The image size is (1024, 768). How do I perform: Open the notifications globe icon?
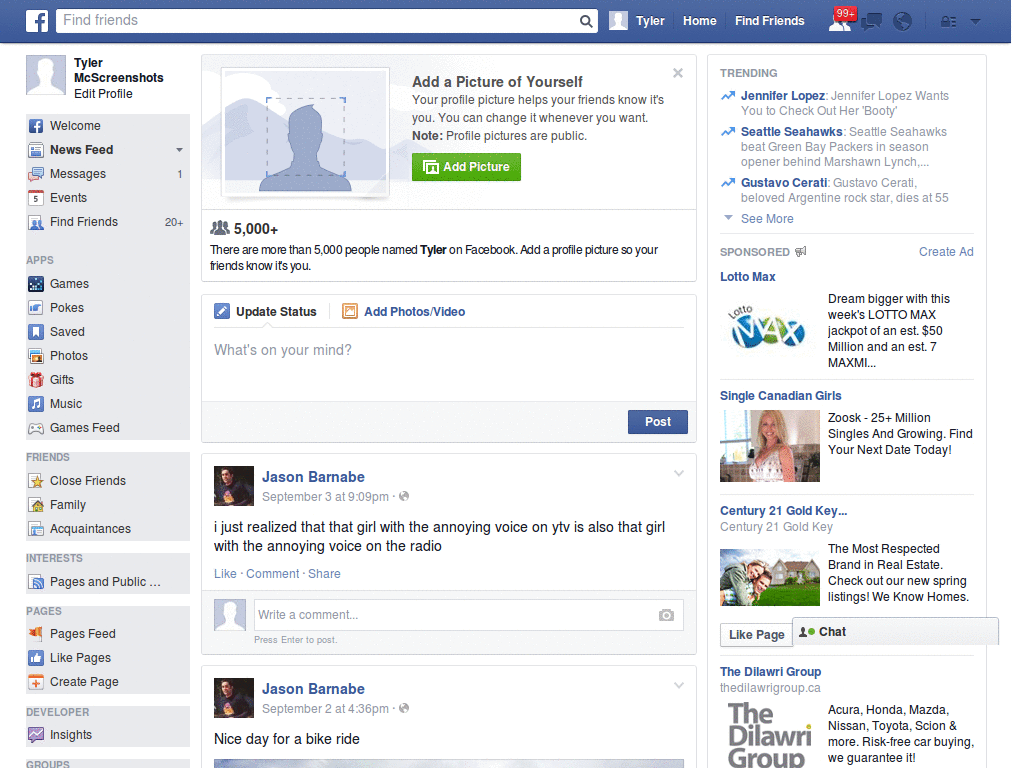click(x=903, y=22)
